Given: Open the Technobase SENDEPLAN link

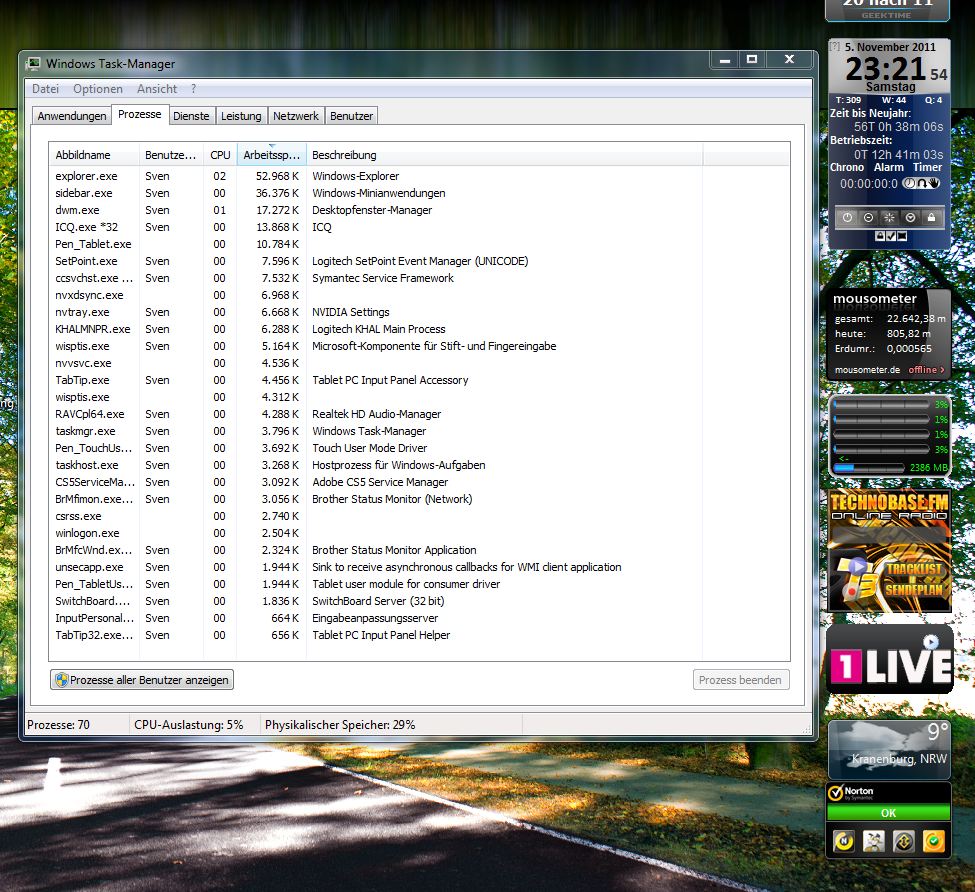Looking at the screenshot, I should pos(914,590).
